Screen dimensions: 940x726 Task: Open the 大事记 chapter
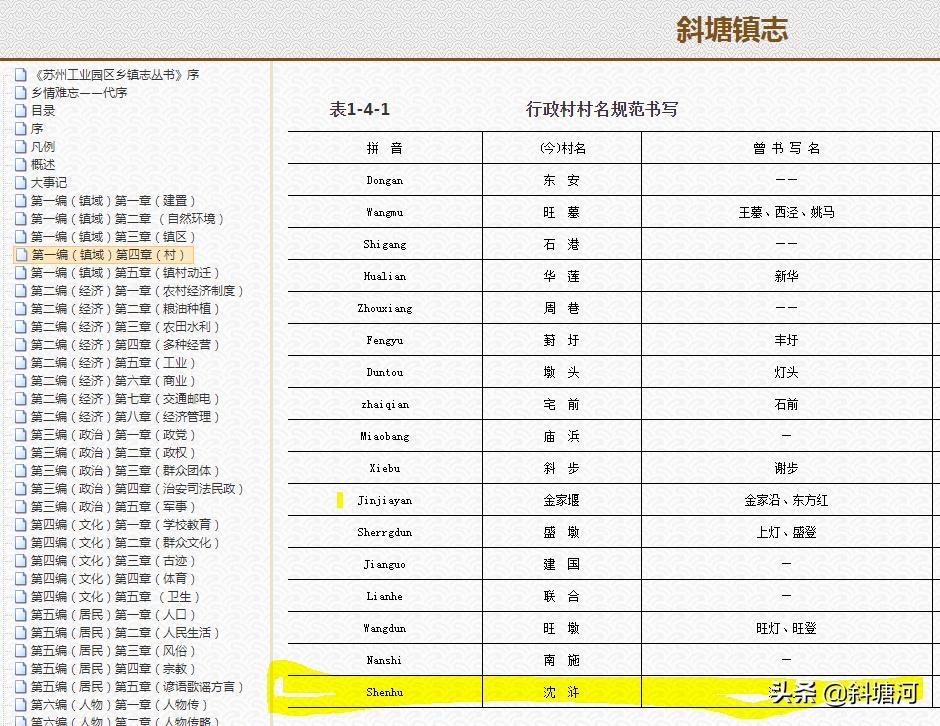(x=49, y=182)
